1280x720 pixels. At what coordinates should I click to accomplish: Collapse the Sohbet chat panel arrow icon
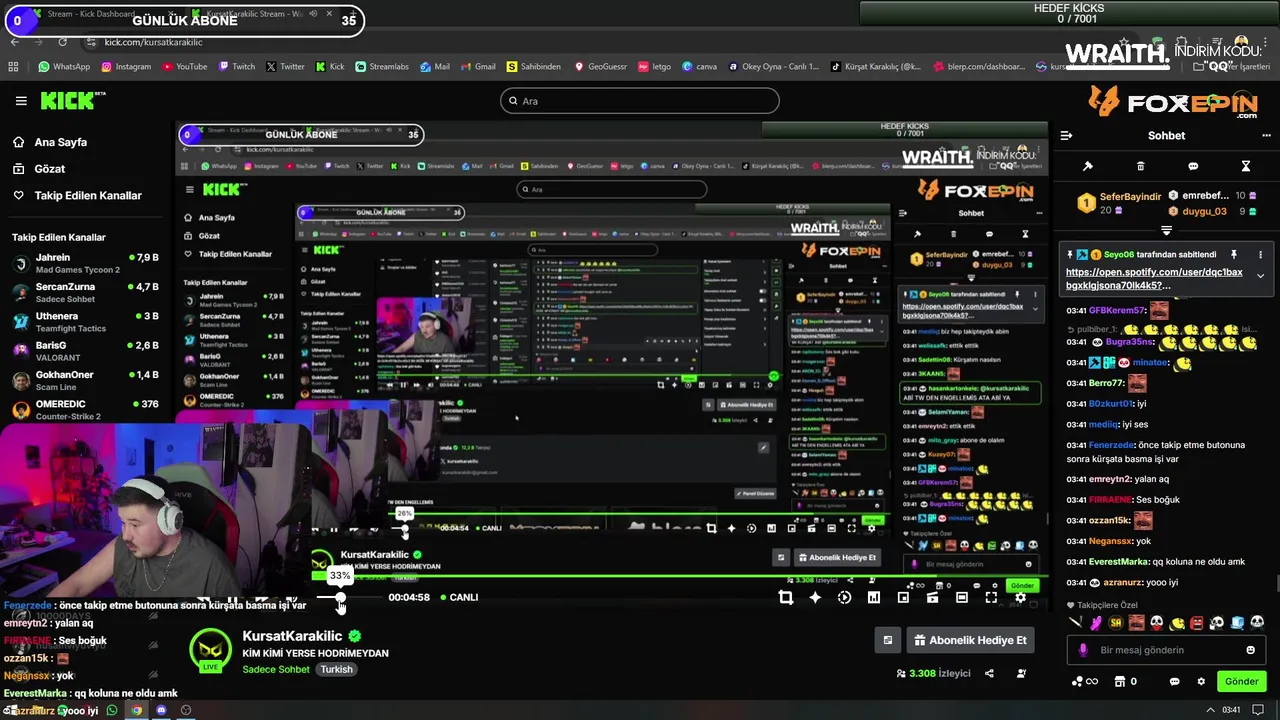click(x=1066, y=135)
